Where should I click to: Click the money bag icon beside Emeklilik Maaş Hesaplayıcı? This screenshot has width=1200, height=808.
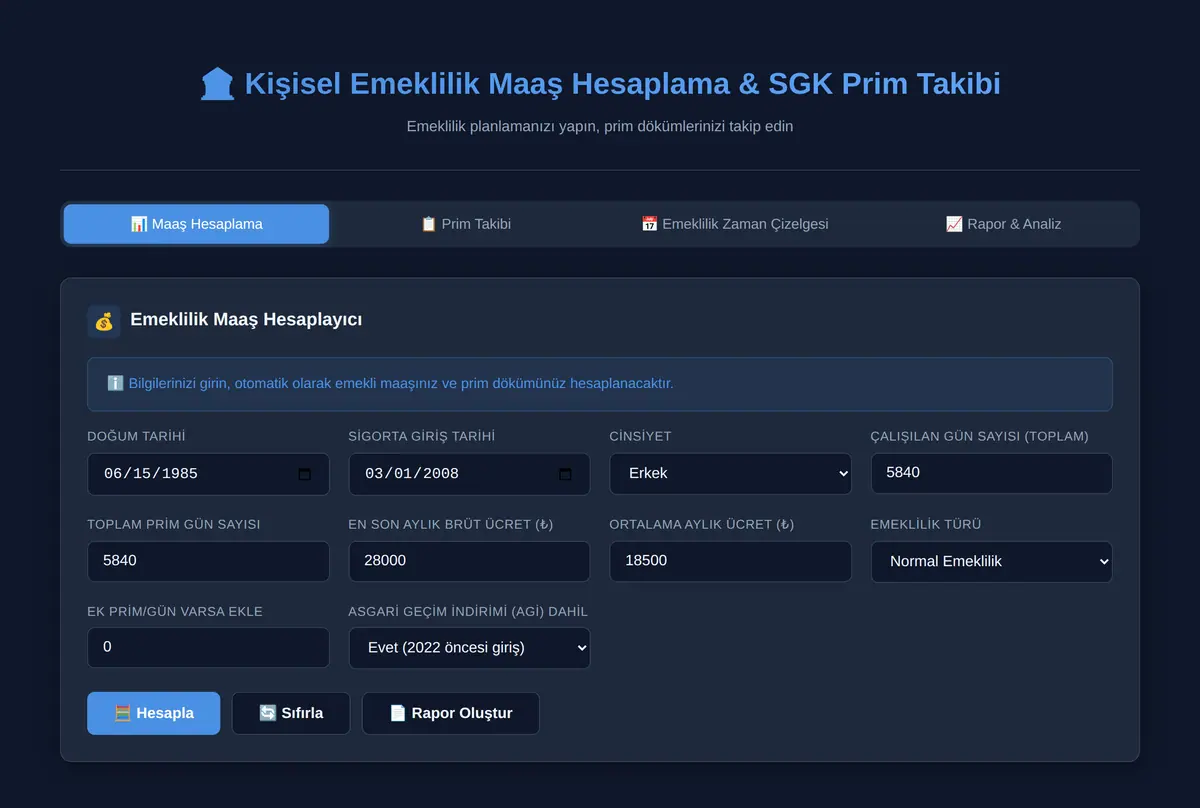coord(104,321)
